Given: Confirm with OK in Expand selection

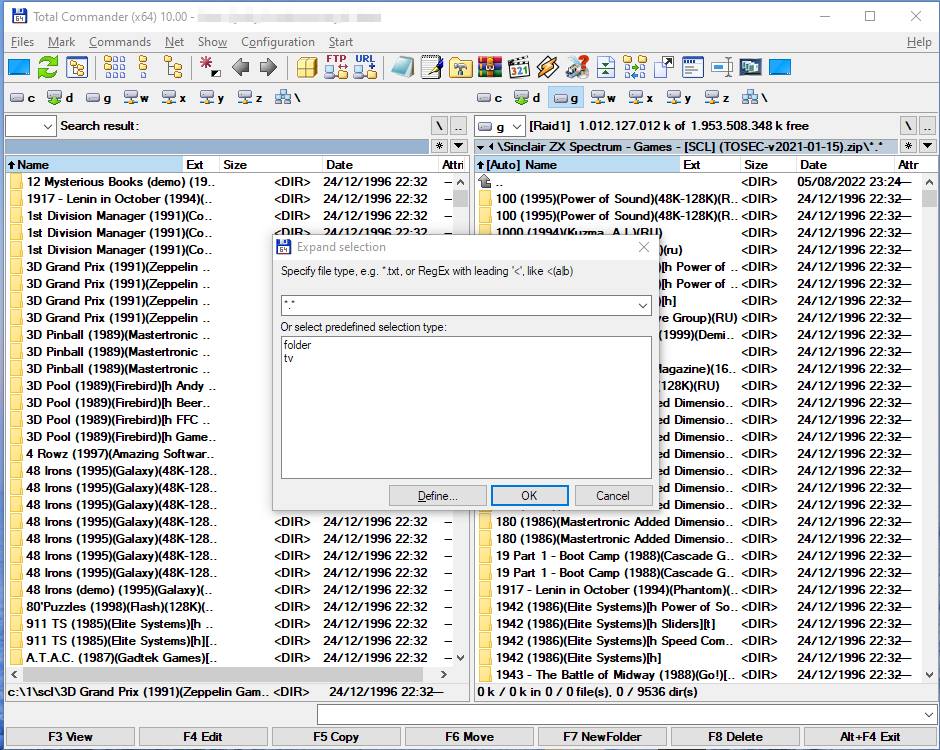Looking at the screenshot, I should (529, 496).
